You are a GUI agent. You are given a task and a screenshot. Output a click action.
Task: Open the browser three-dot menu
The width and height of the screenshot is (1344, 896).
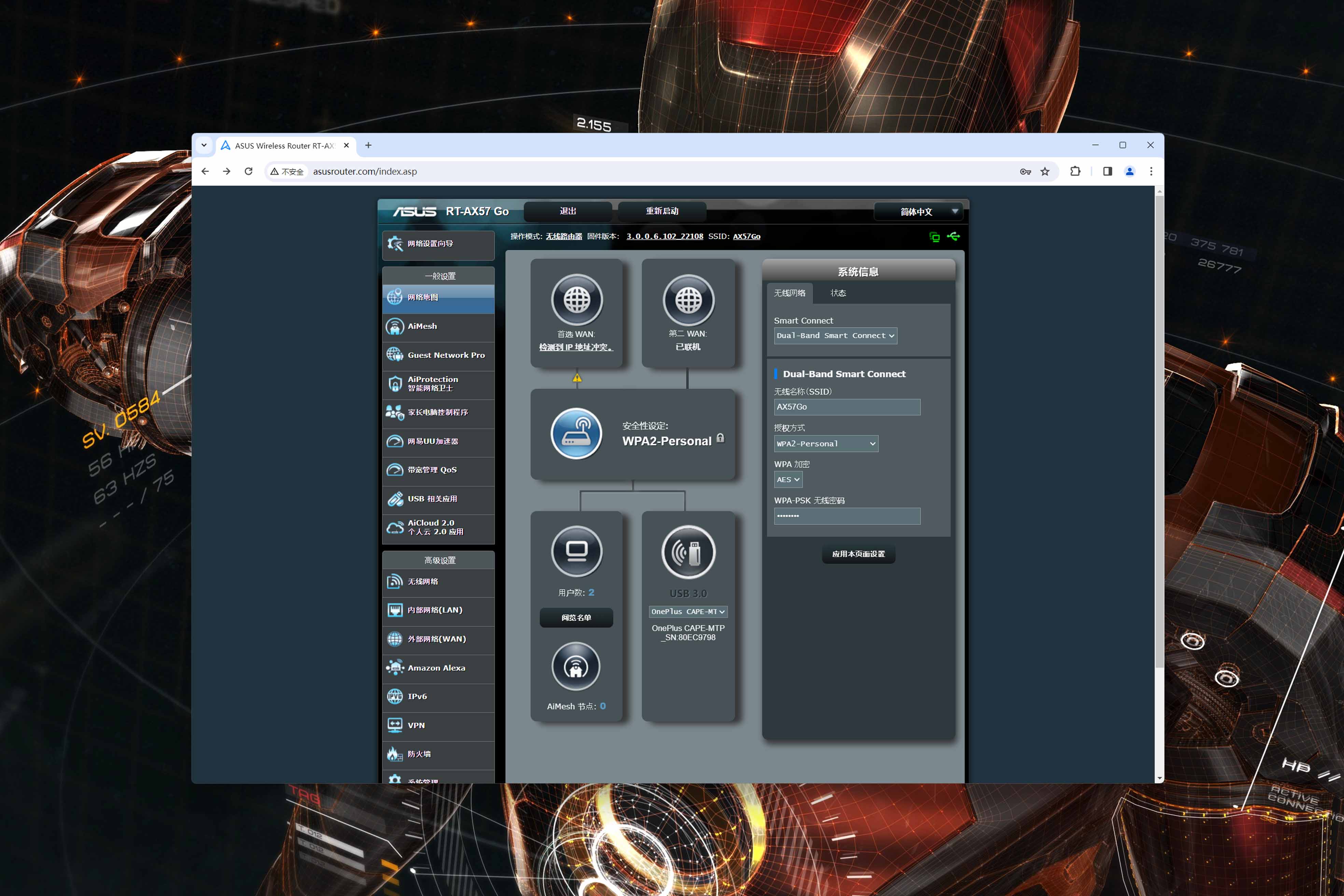click(1151, 171)
